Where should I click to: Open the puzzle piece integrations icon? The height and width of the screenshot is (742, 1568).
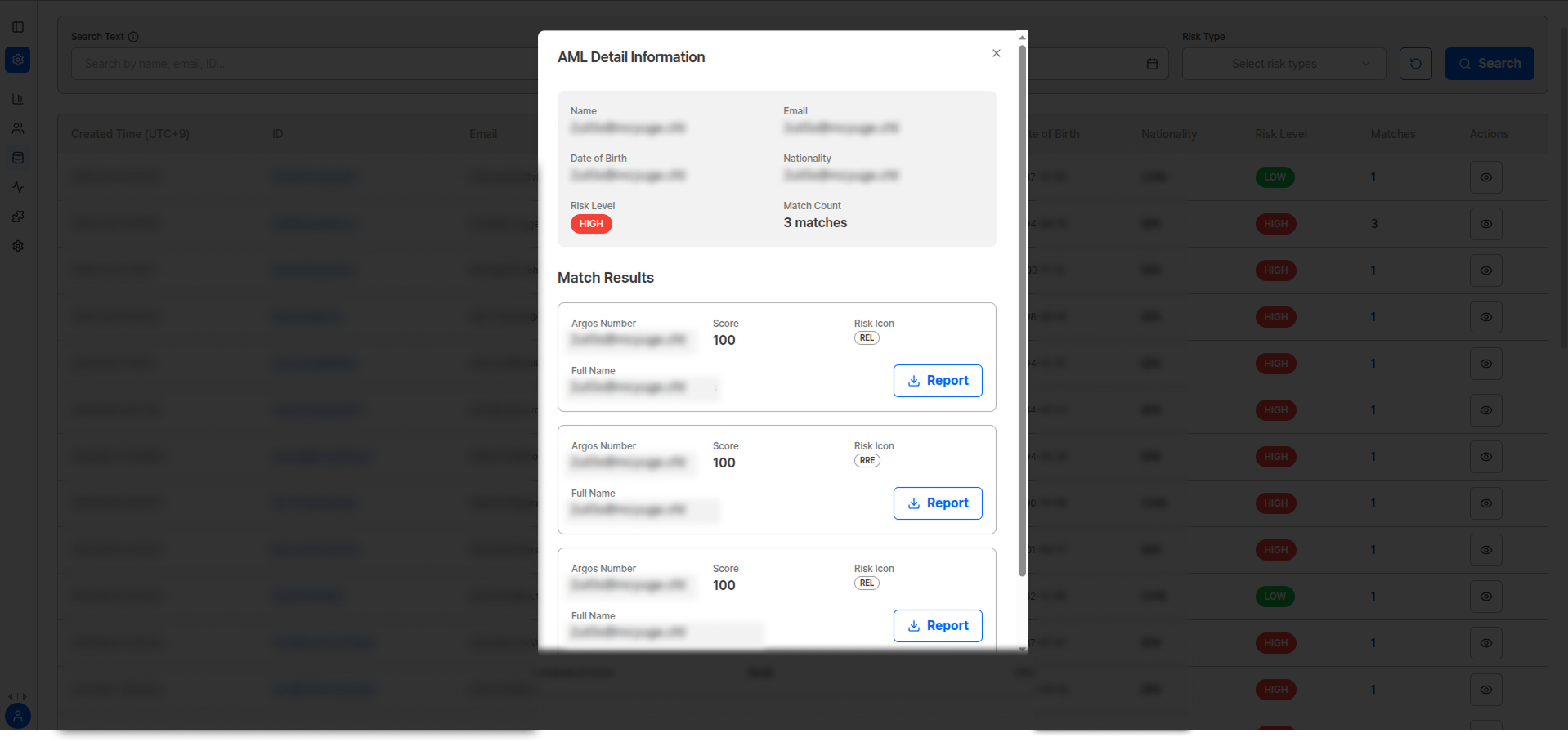18,217
